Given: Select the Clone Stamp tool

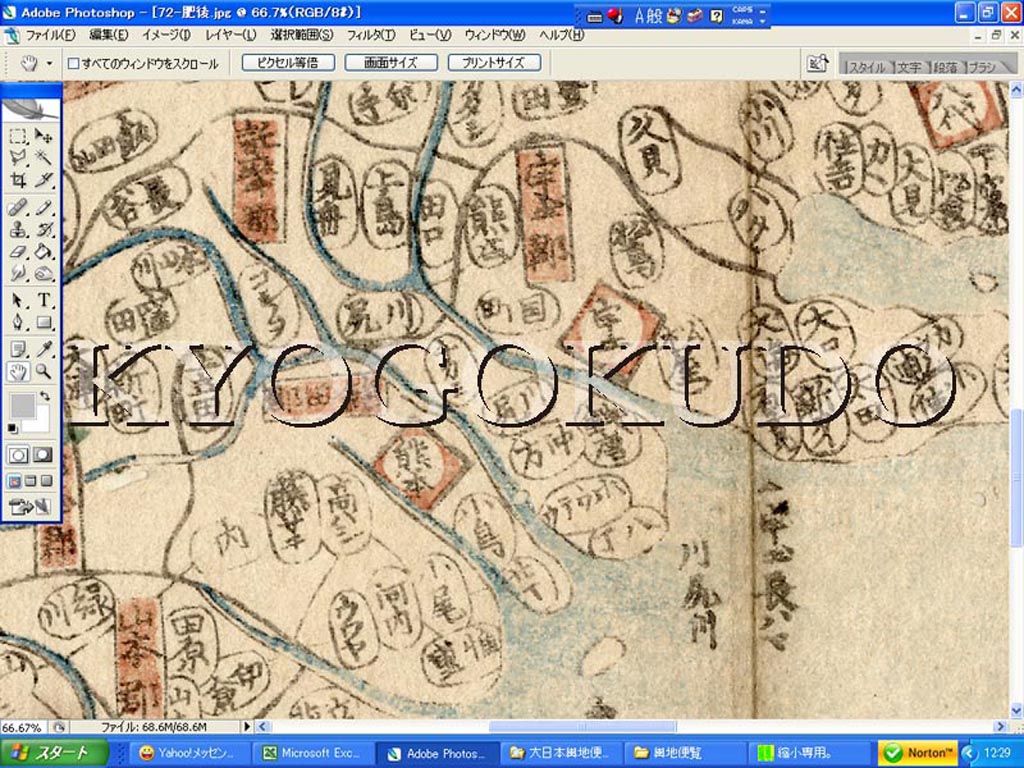Looking at the screenshot, I should [18, 230].
